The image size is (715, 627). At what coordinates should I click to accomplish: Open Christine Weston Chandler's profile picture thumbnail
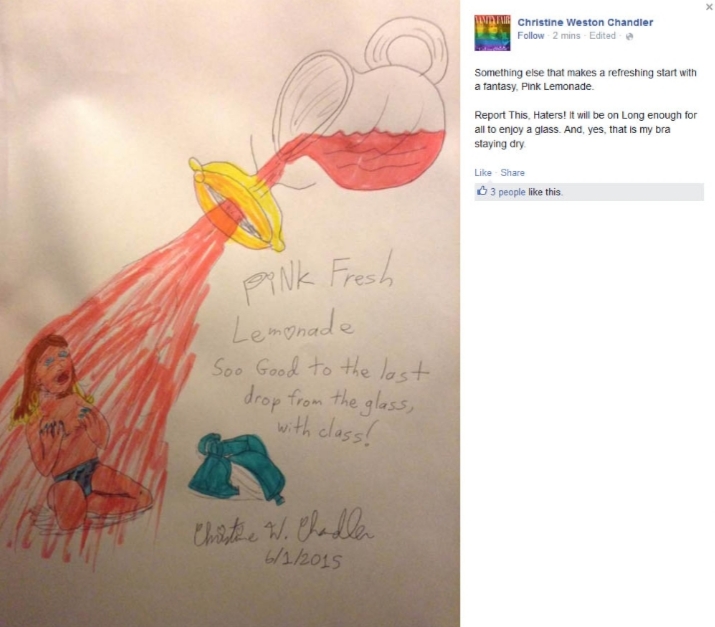(x=492, y=33)
